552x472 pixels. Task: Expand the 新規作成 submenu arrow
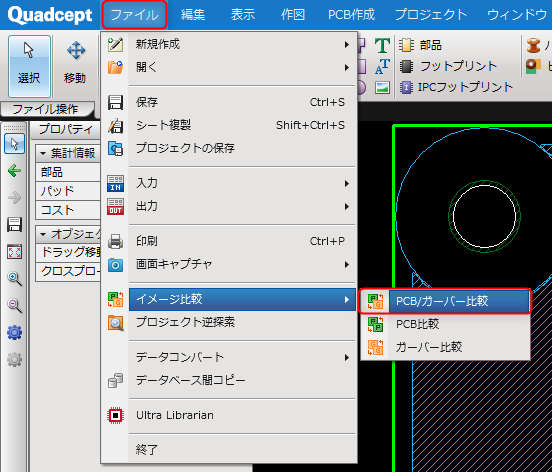[347, 44]
